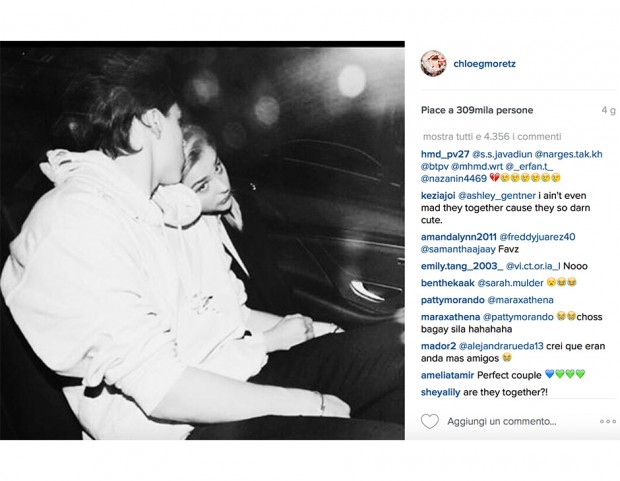Show all 4.356 comments link

[492, 136]
